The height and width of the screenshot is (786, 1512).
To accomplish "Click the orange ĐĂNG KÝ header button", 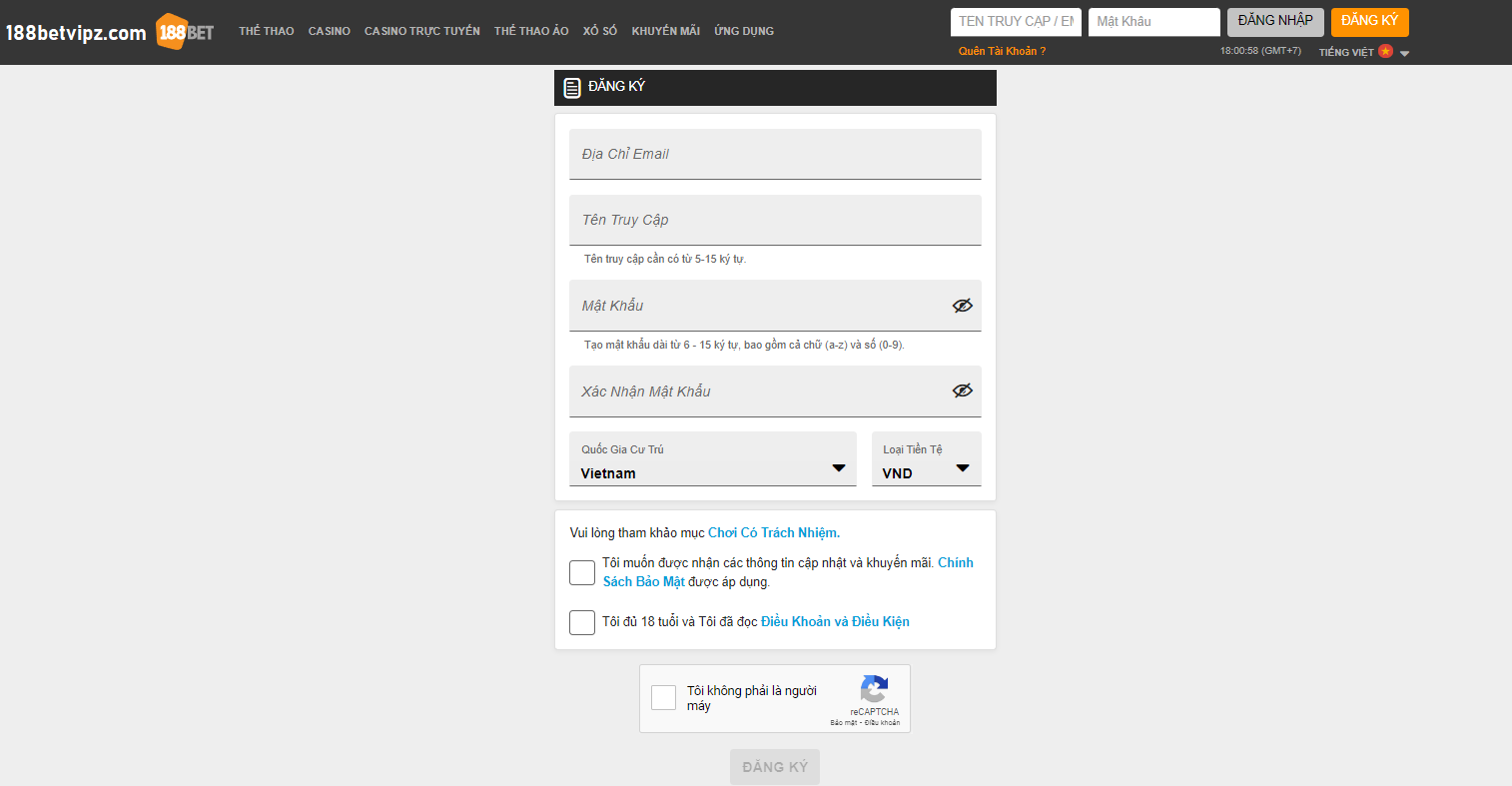I will click(1369, 21).
